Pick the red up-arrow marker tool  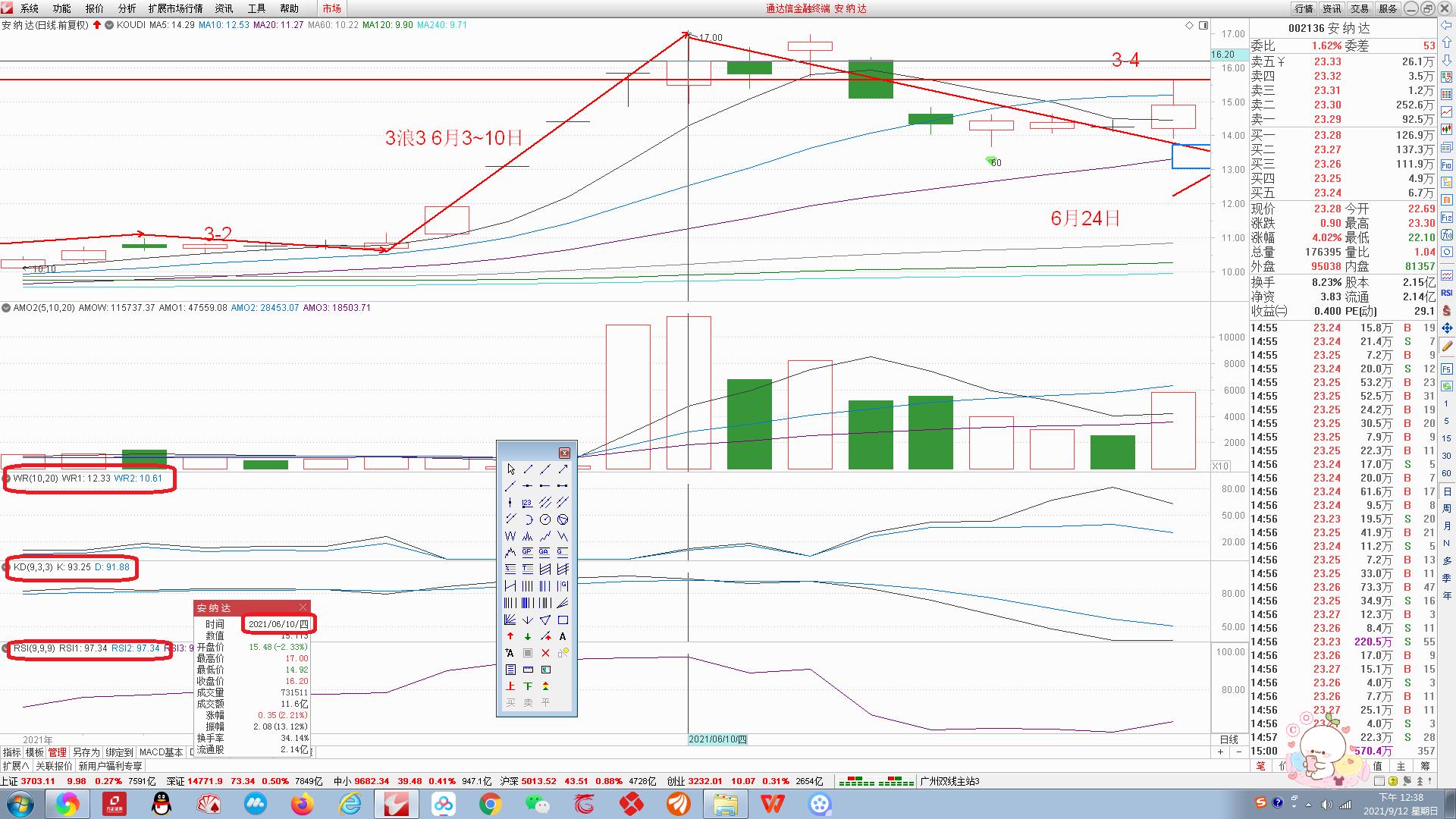pyautogui.click(x=510, y=637)
